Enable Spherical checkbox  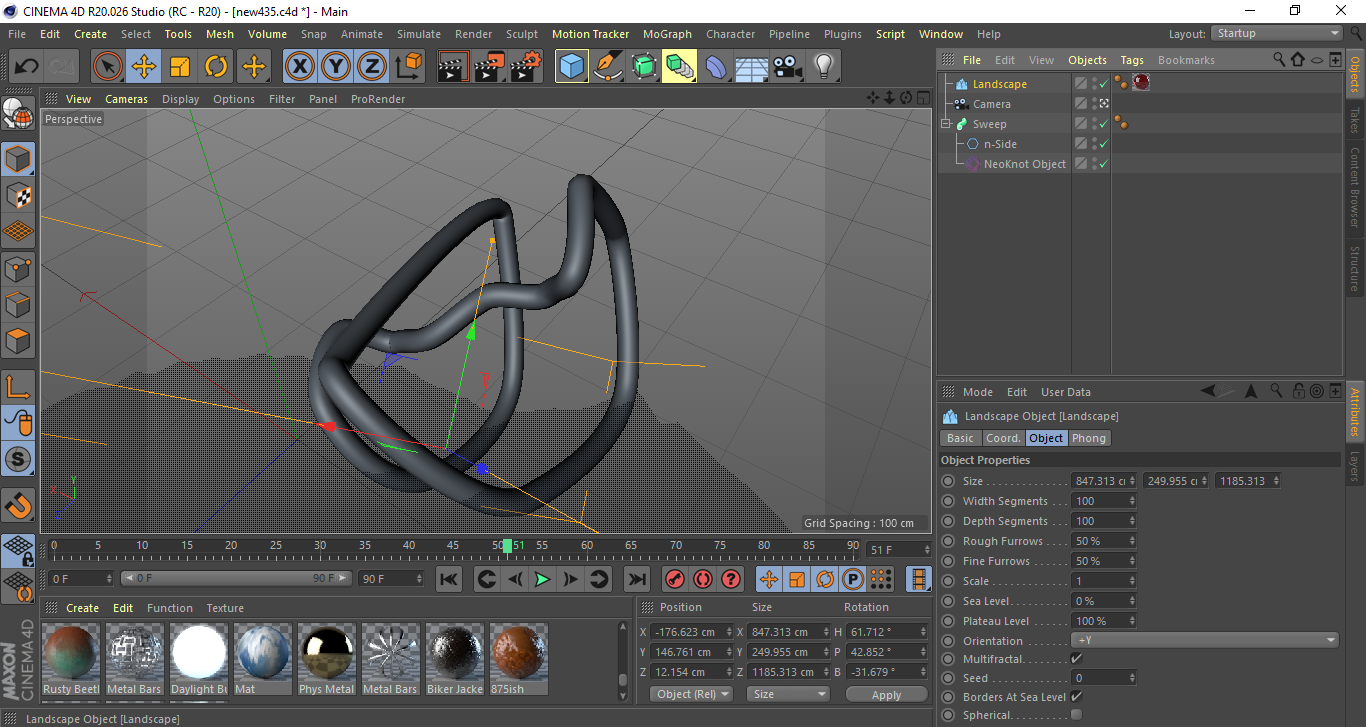[x=1076, y=715]
